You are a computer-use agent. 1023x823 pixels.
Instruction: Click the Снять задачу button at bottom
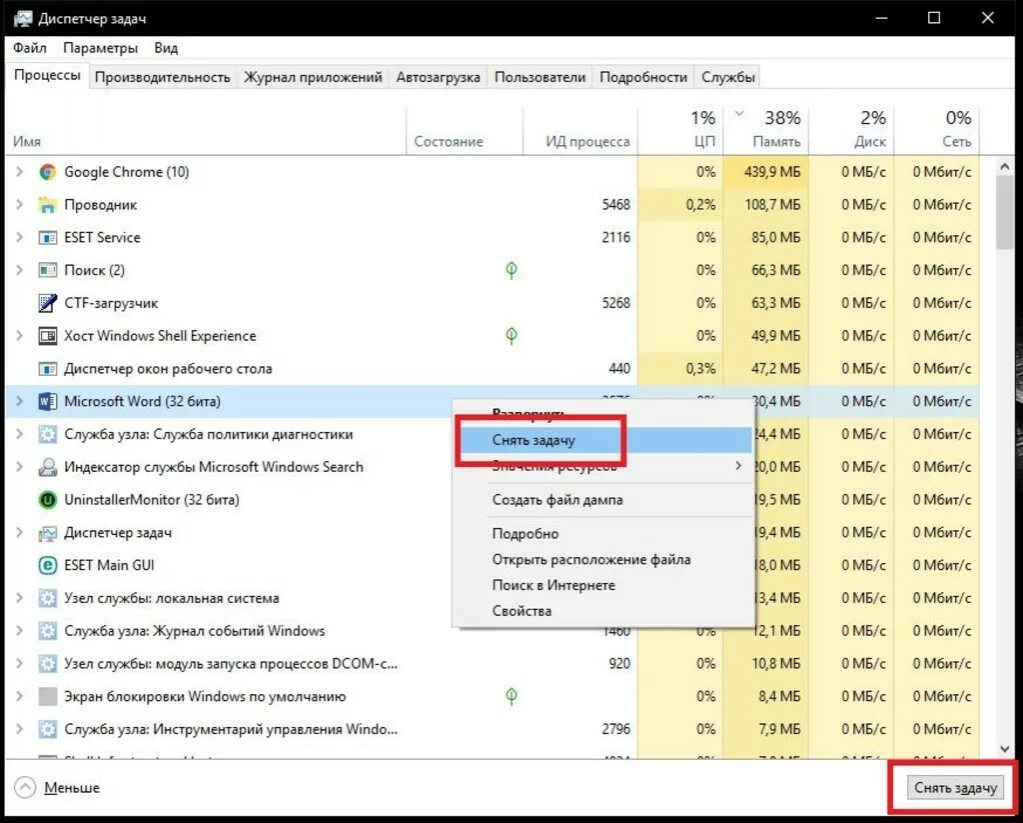[x=955, y=788]
